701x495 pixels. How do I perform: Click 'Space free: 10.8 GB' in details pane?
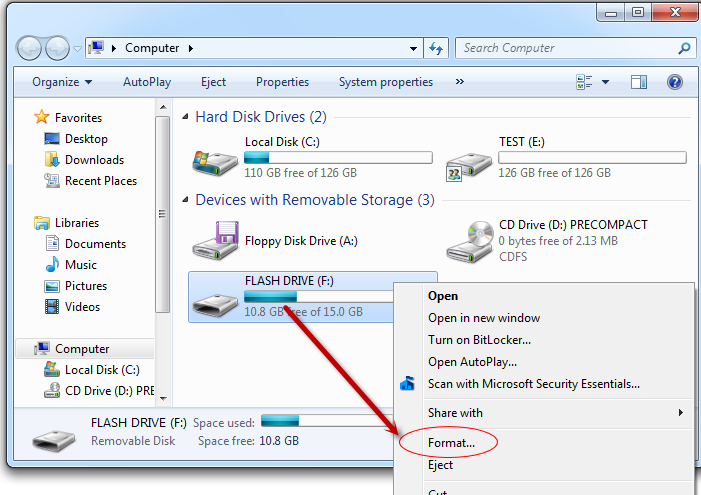(248, 441)
